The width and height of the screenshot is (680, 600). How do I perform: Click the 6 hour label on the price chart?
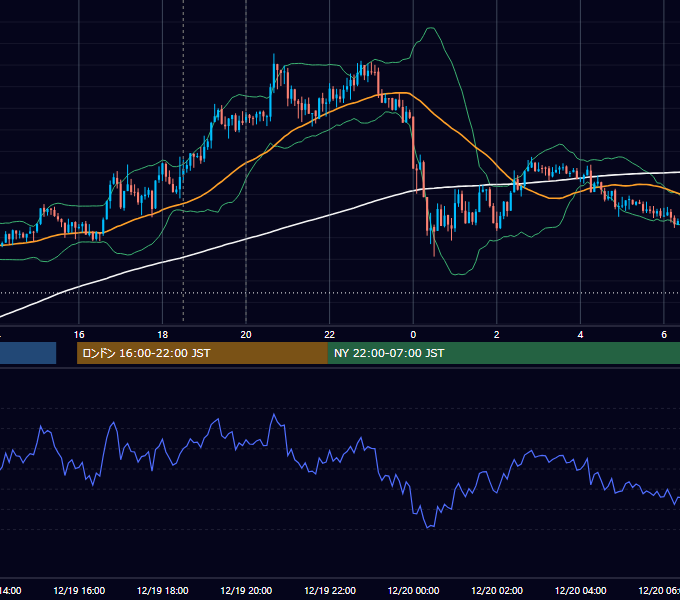point(664,335)
